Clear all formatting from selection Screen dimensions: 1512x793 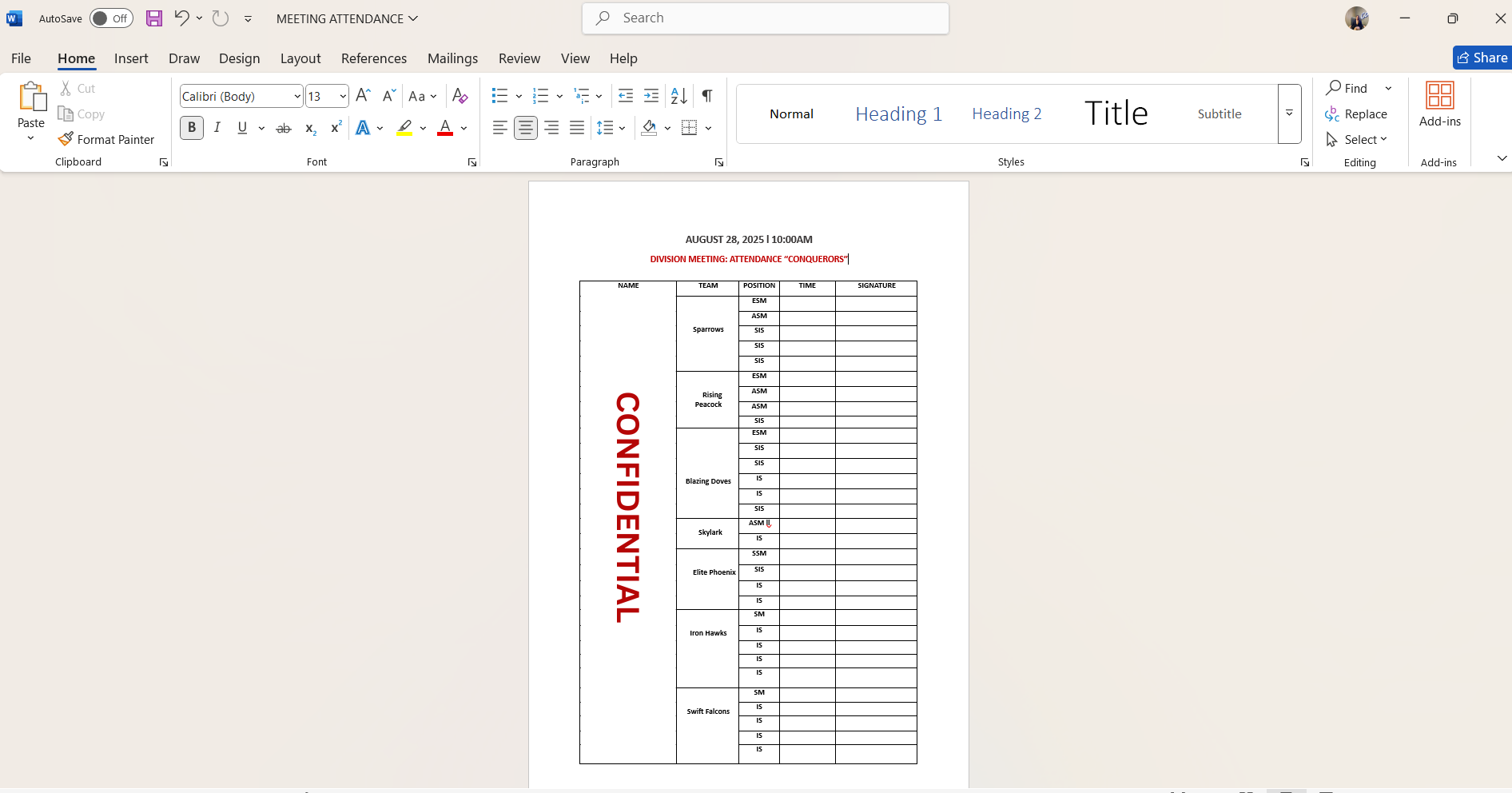coord(460,96)
